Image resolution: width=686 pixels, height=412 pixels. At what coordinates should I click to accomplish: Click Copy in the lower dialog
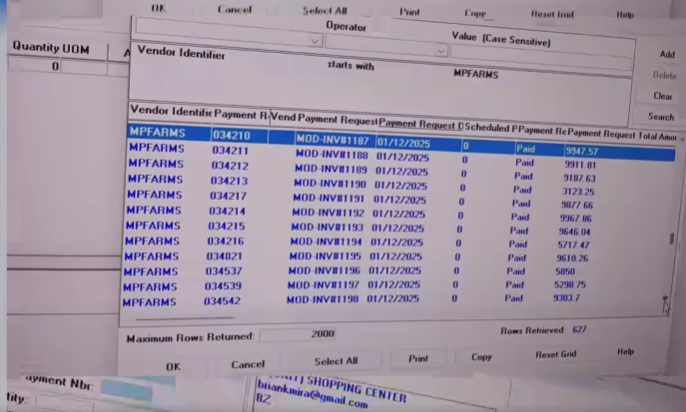[481, 357]
